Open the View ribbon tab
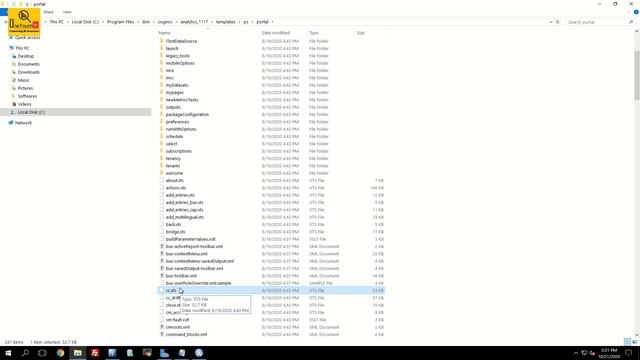 67,12
